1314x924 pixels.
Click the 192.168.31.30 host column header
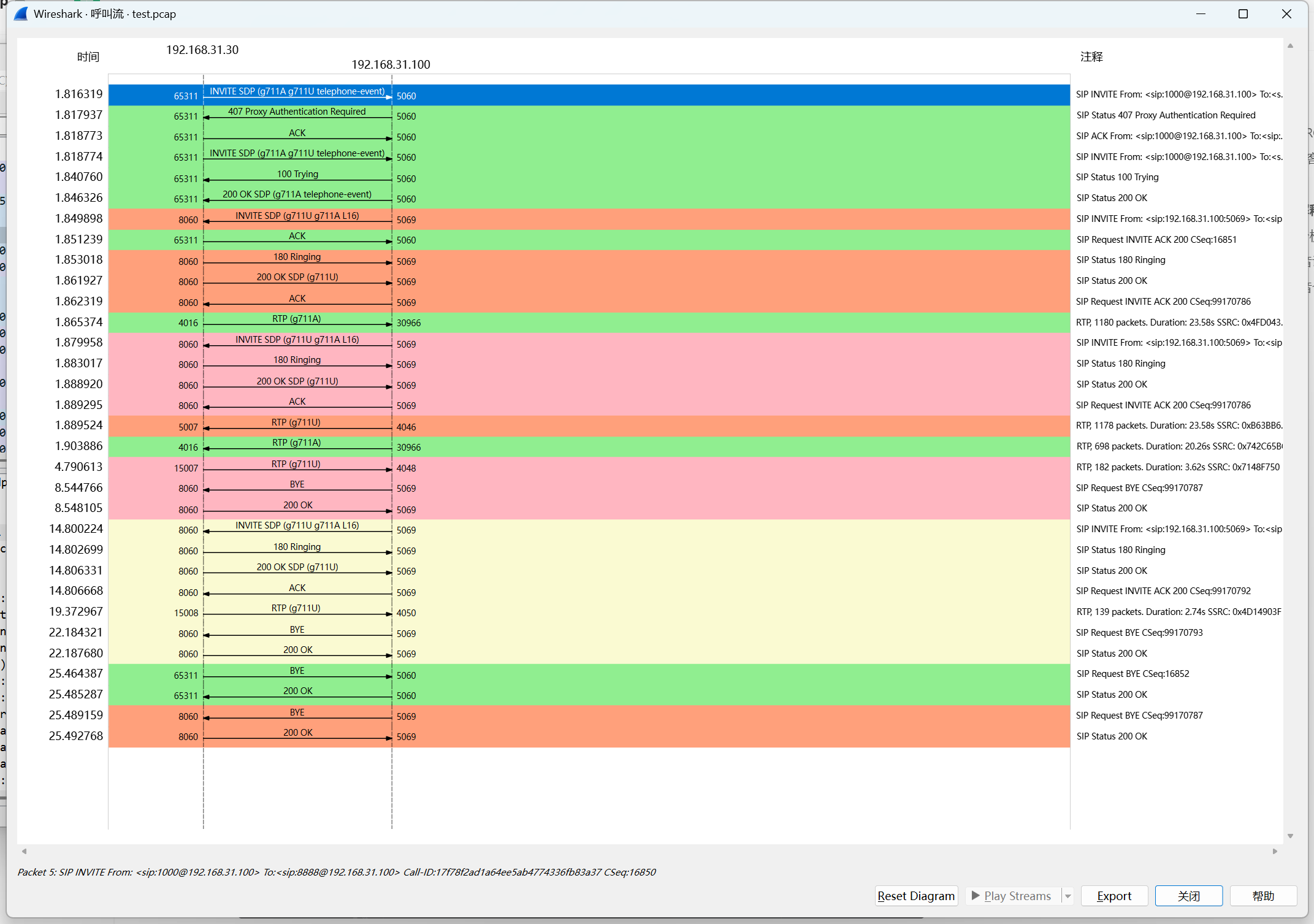(202, 50)
